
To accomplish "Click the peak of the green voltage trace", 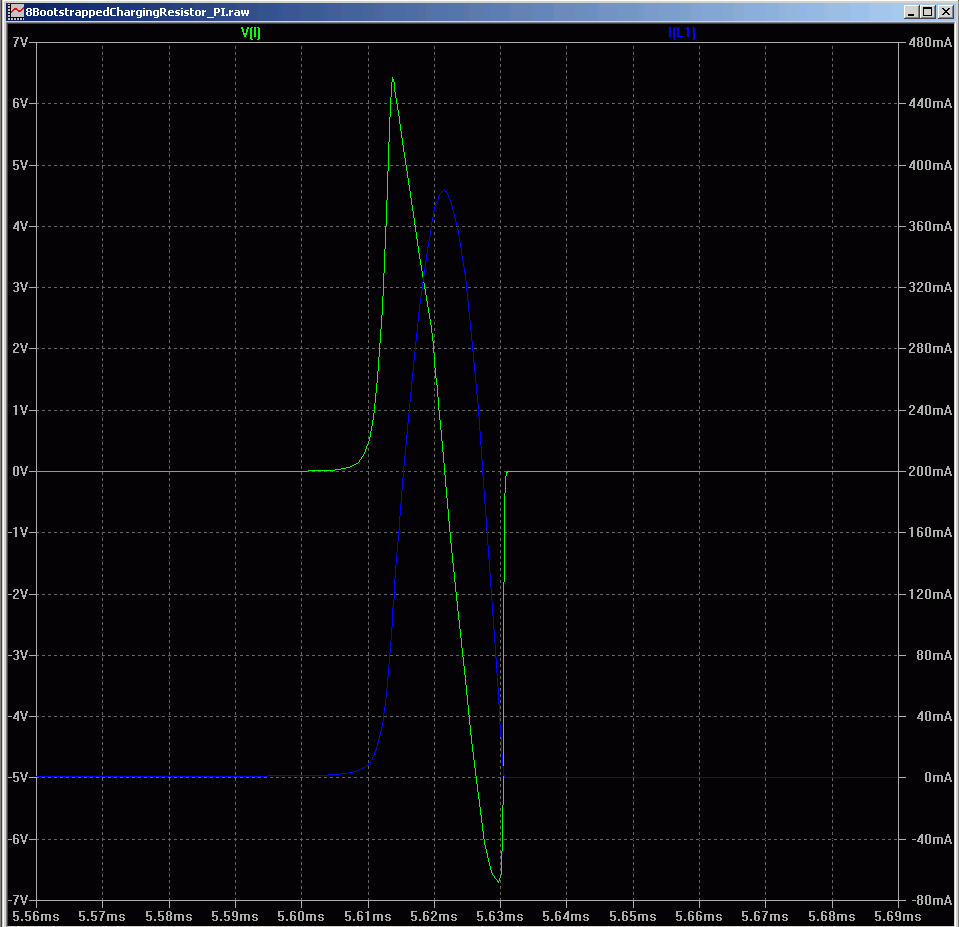I will 392,78.
